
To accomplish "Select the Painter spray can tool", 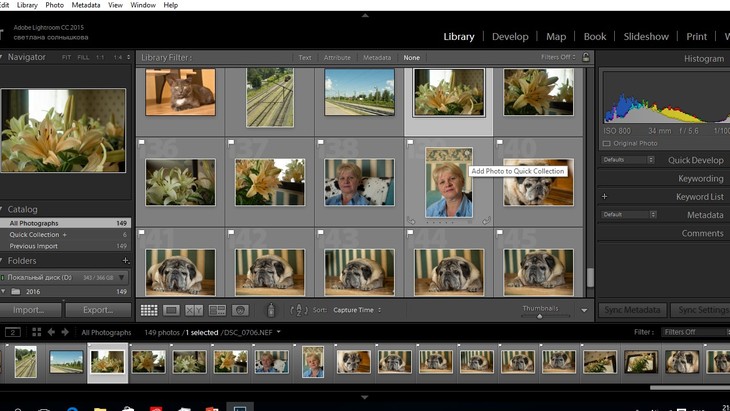I will pyautogui.click(x=271, y=310).
